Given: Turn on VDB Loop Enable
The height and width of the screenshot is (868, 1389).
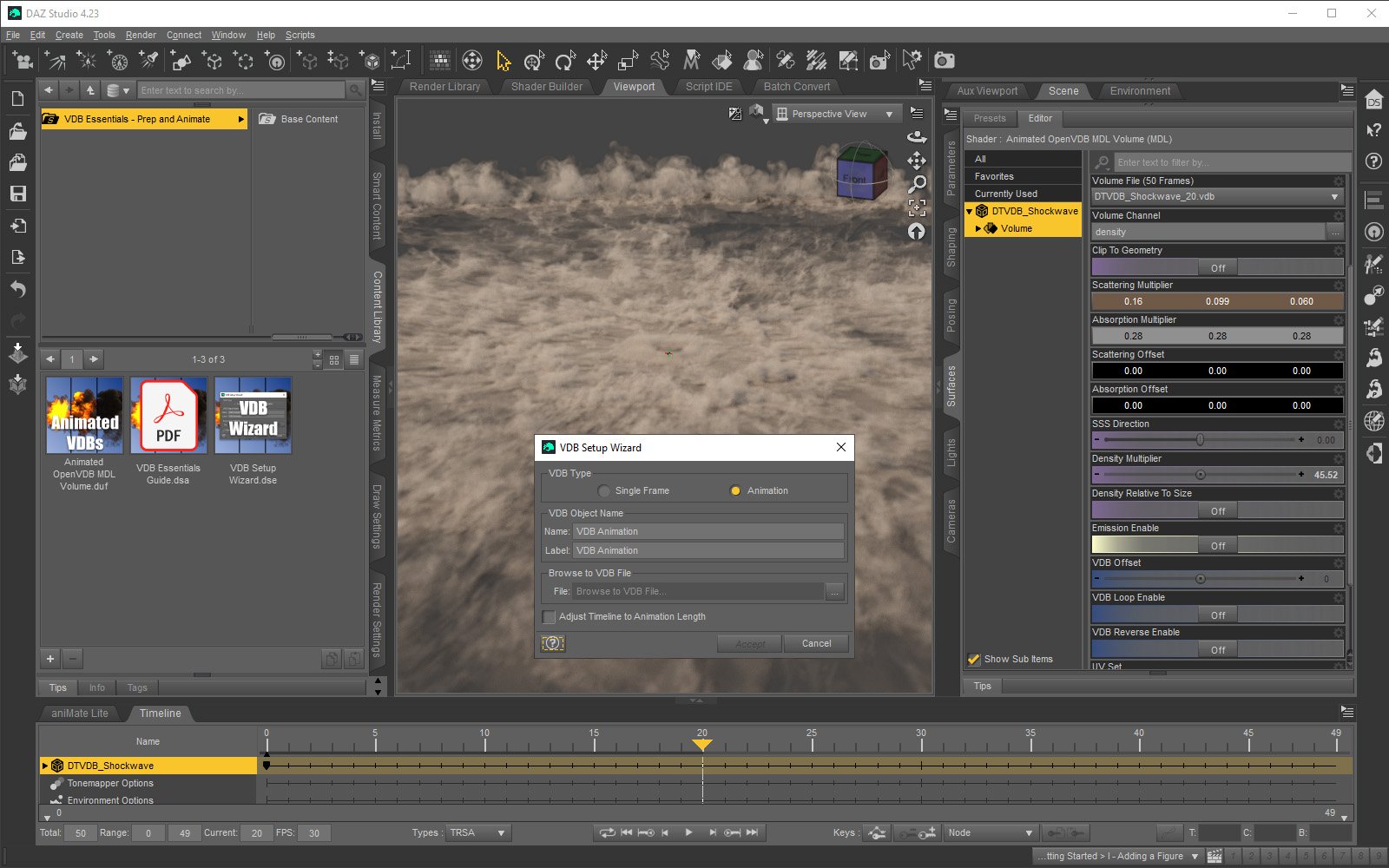Looking at the screenshot, I should click(1218, 615).
